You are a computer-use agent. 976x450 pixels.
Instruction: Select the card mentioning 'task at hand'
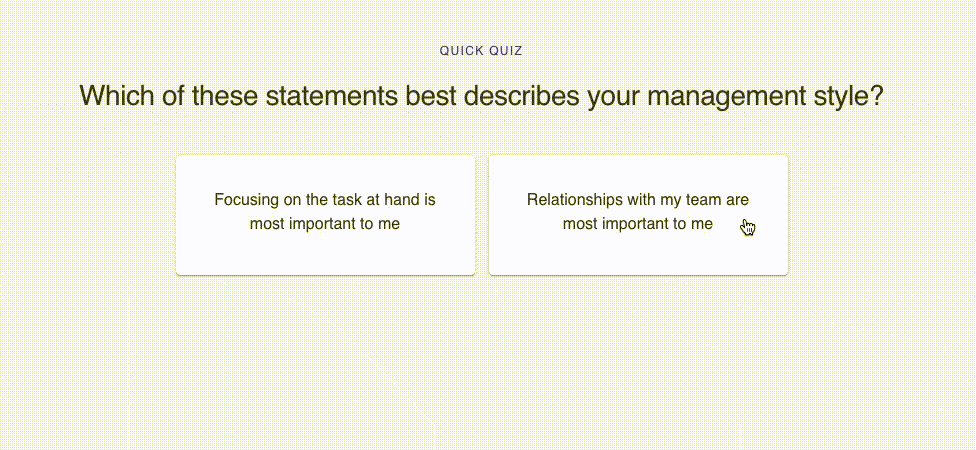(x=326, y=215)
